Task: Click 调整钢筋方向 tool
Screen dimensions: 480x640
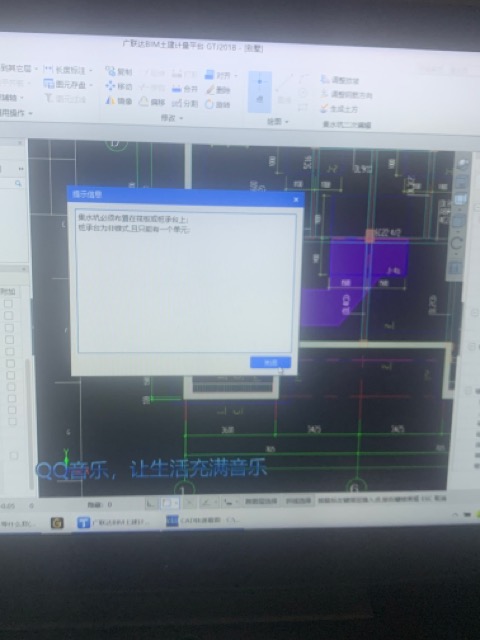Action: tap(346, 95)
